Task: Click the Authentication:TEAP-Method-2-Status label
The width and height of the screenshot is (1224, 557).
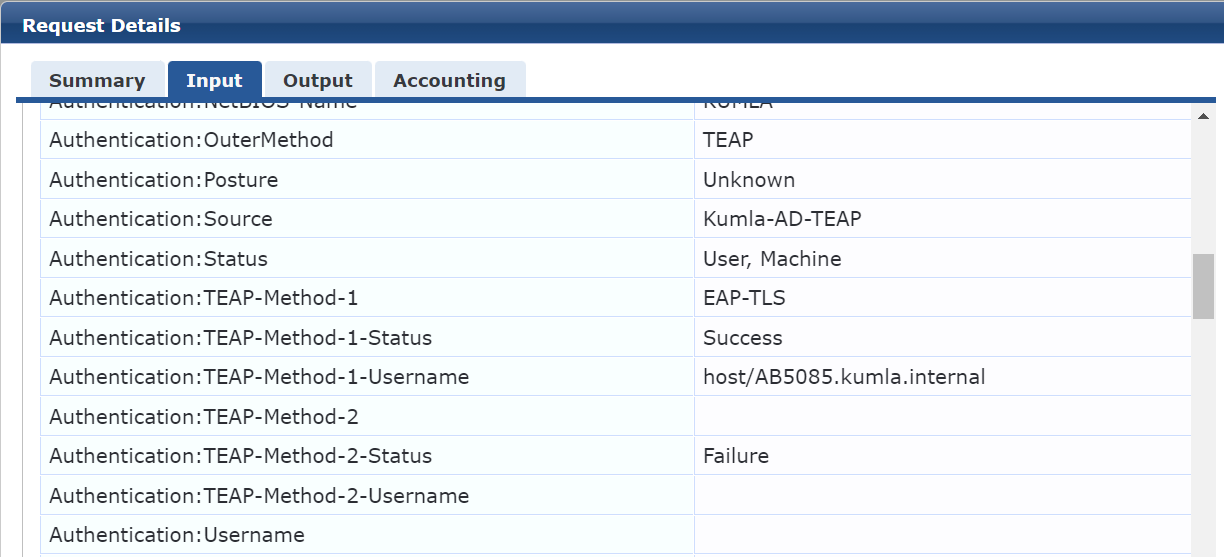Action: 241,456
